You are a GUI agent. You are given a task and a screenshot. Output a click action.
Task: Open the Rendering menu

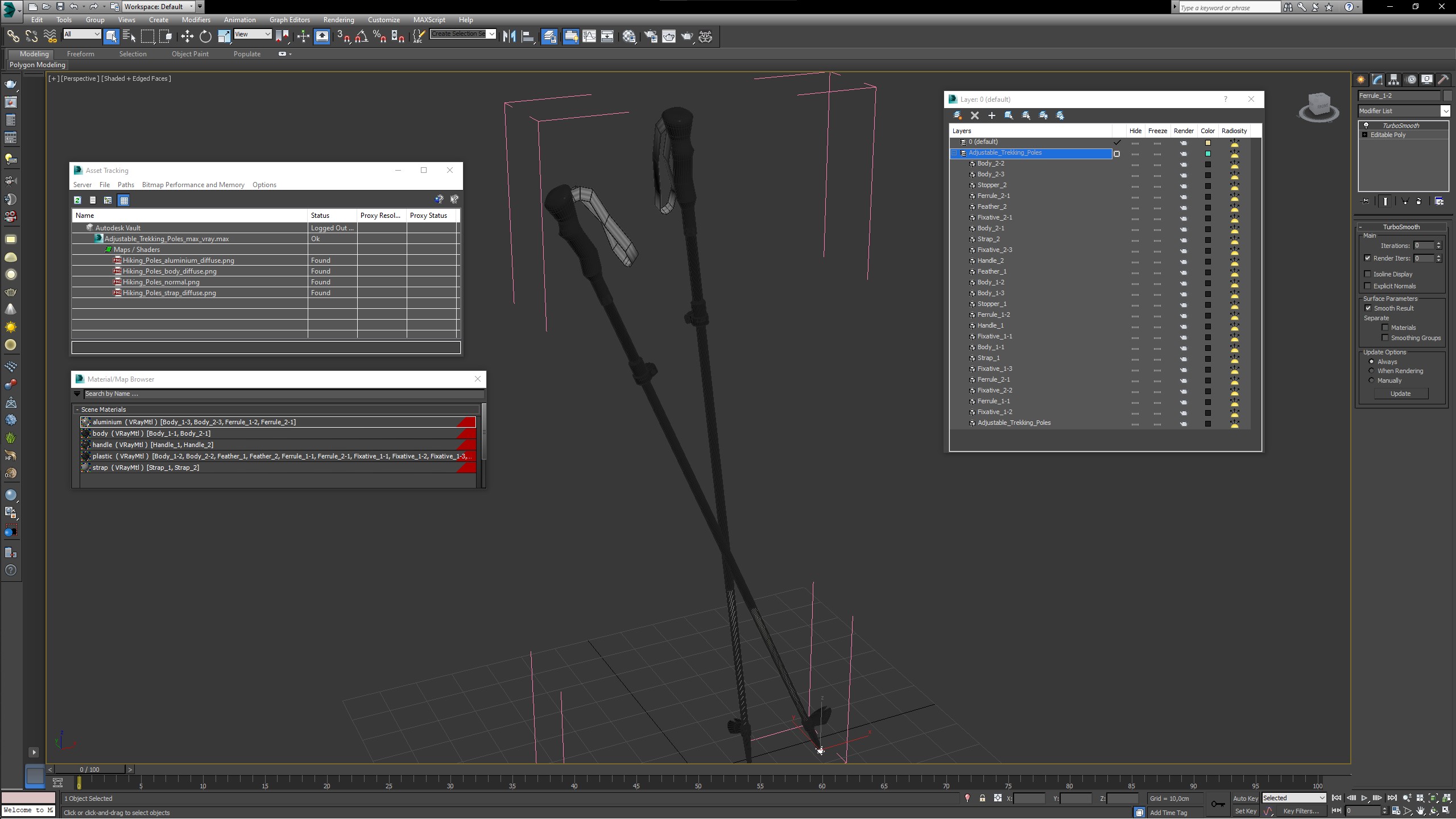[338, 20]
